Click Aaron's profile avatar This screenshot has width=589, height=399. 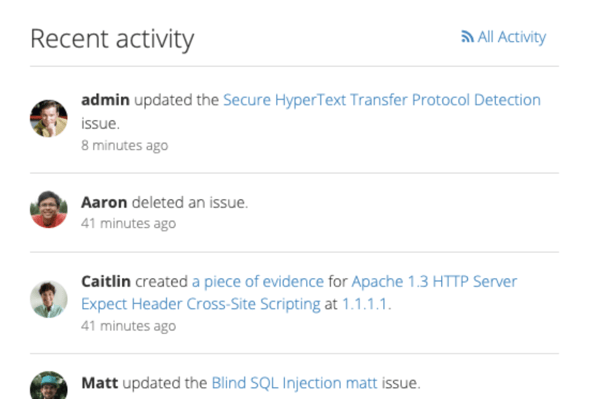49,209
